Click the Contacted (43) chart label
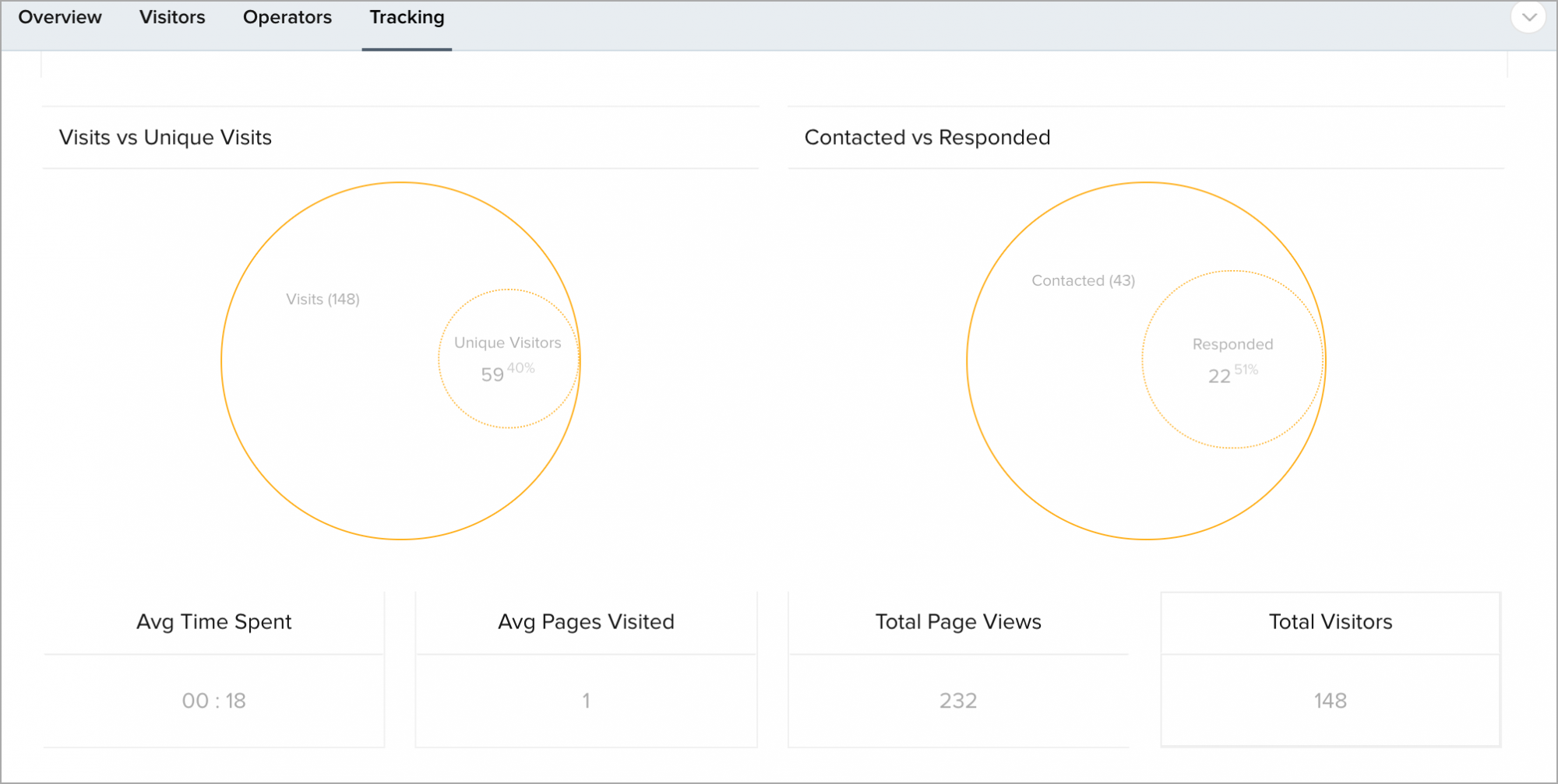1558x784 pixels. (1083, 281)
